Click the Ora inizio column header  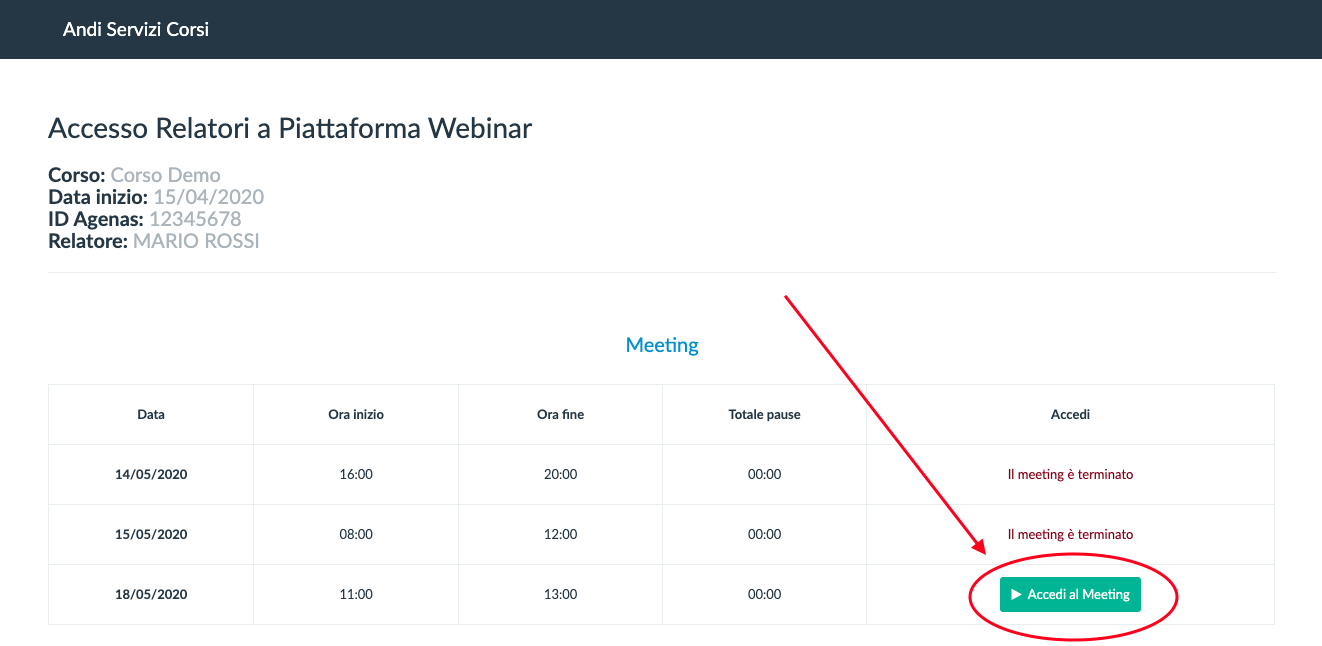click(356, 414)
